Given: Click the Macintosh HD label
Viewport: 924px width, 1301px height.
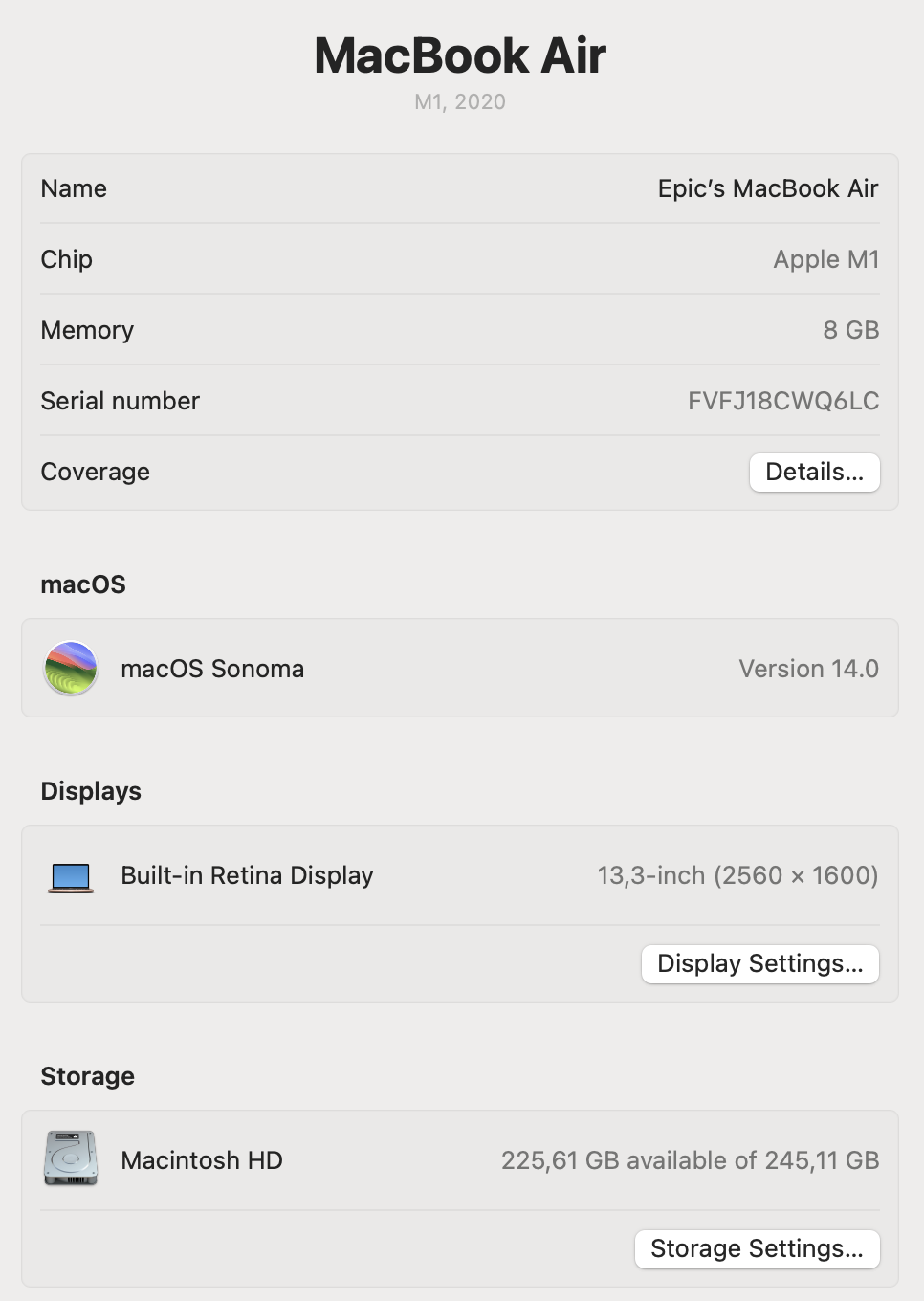Looking at the screenshot, I should coord(202,1160).
